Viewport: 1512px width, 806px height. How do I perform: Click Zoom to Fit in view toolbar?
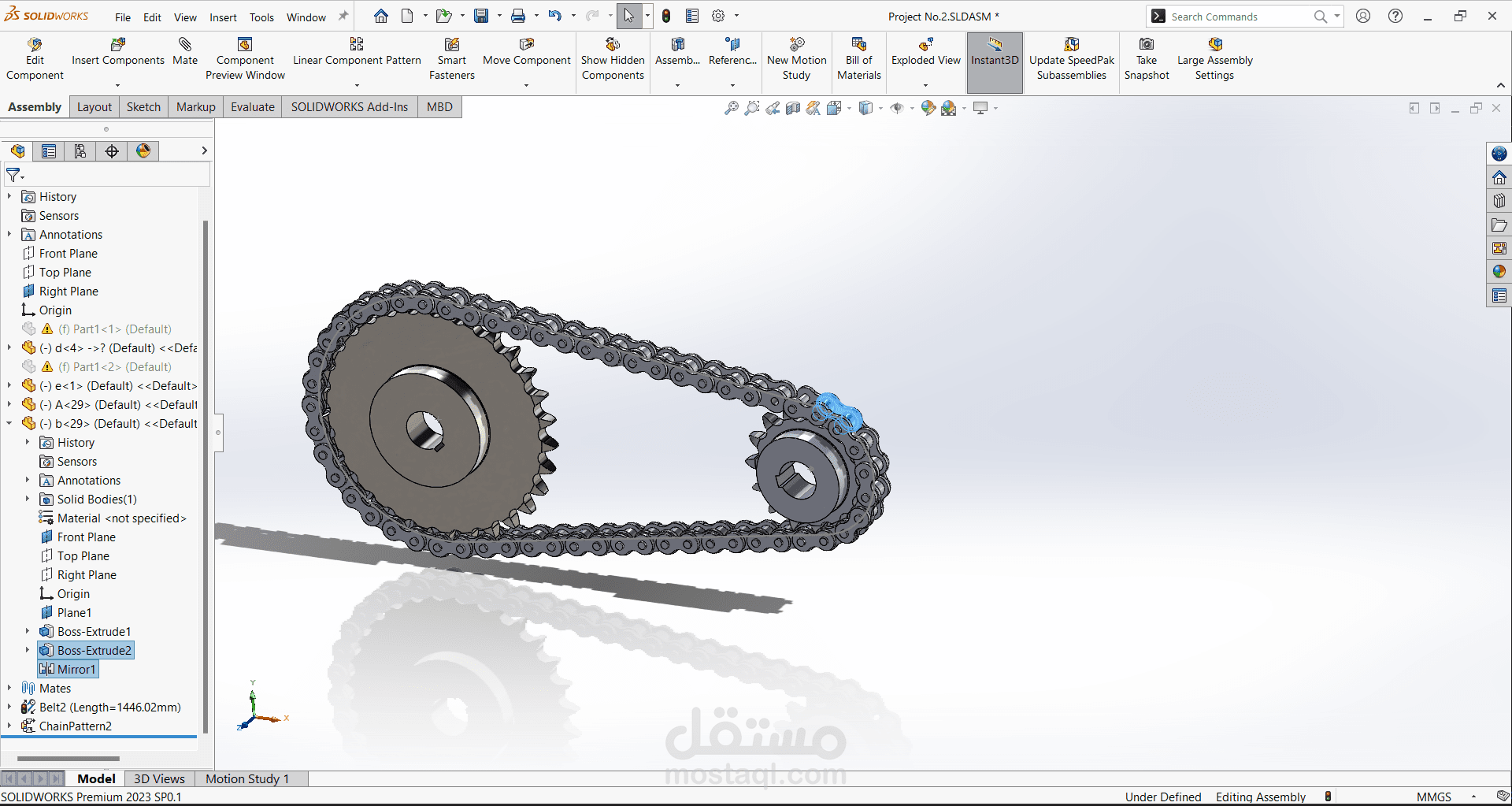pos(732,108)
